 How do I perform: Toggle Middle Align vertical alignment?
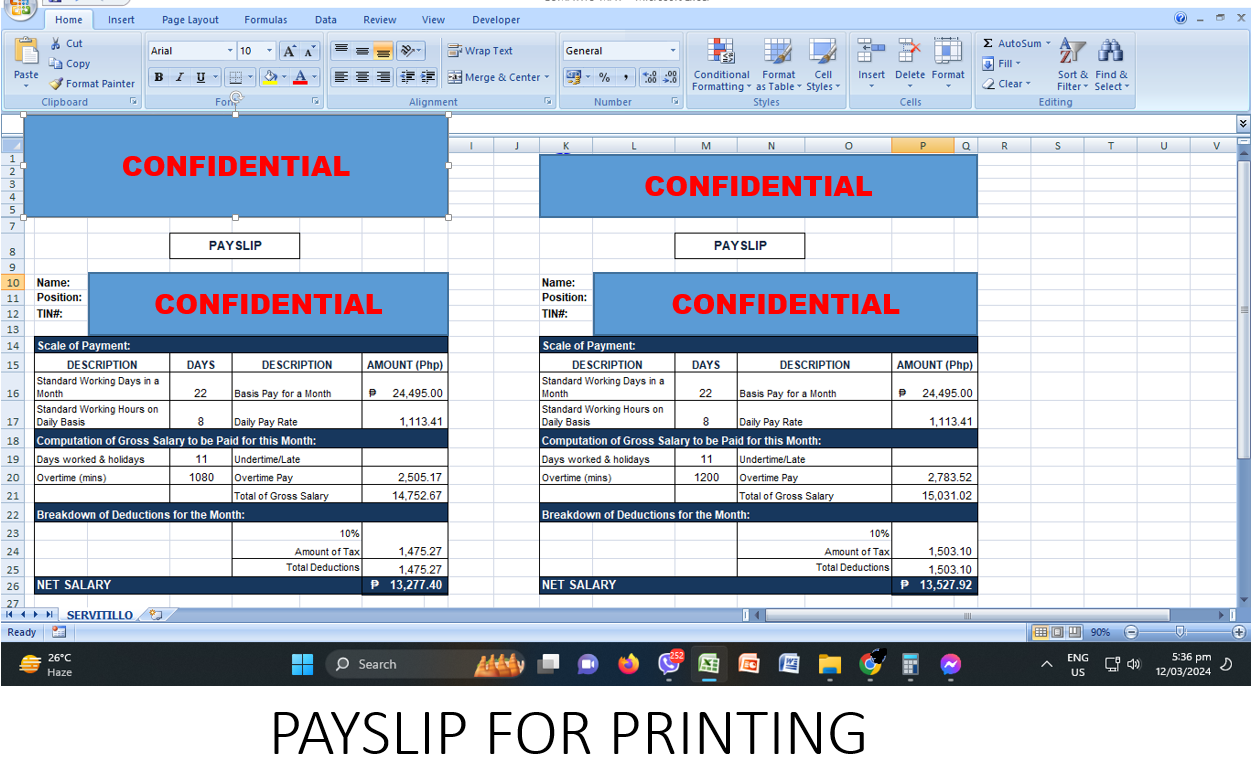(x=362, y=51)
